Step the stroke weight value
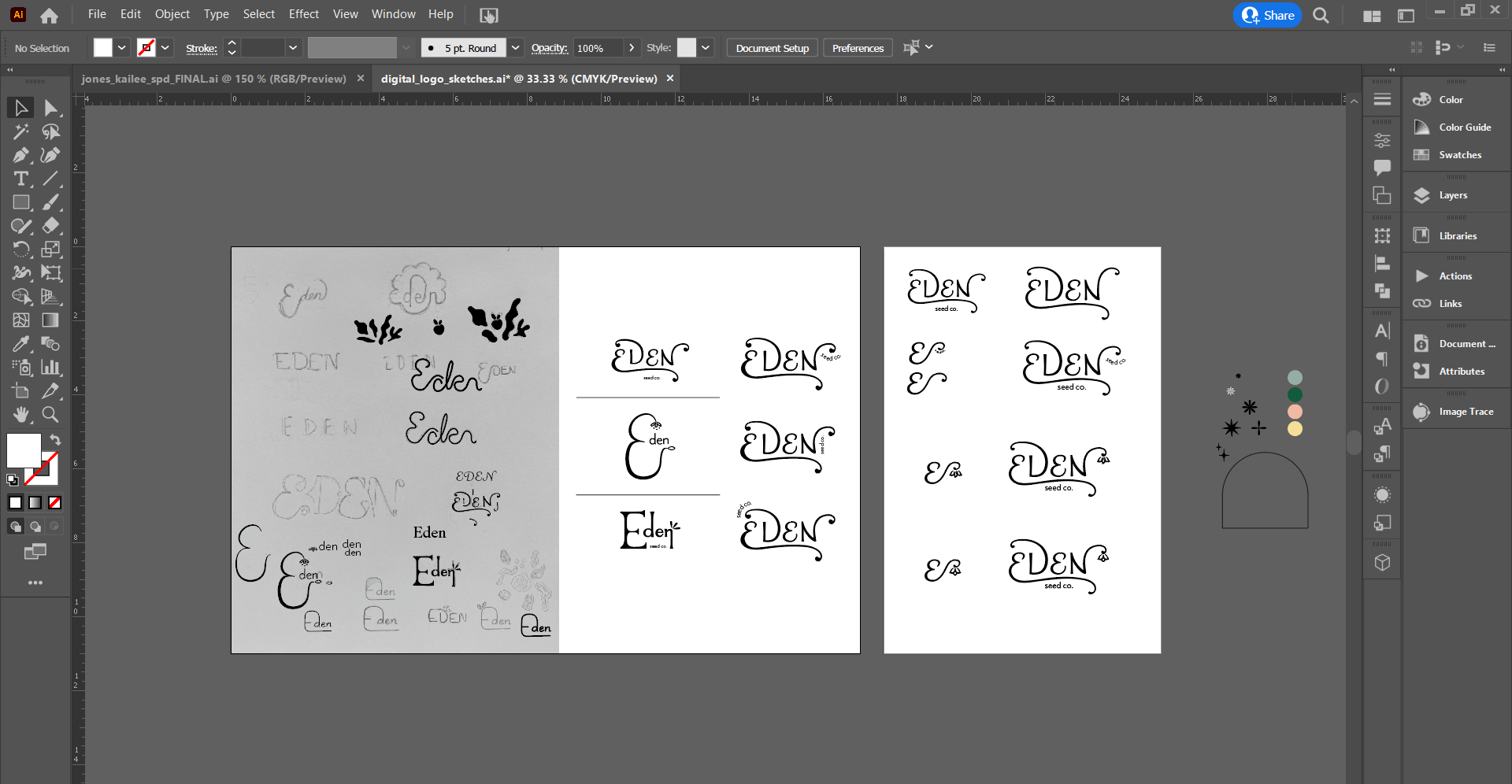1512x784 pixels. coord(232,48)
